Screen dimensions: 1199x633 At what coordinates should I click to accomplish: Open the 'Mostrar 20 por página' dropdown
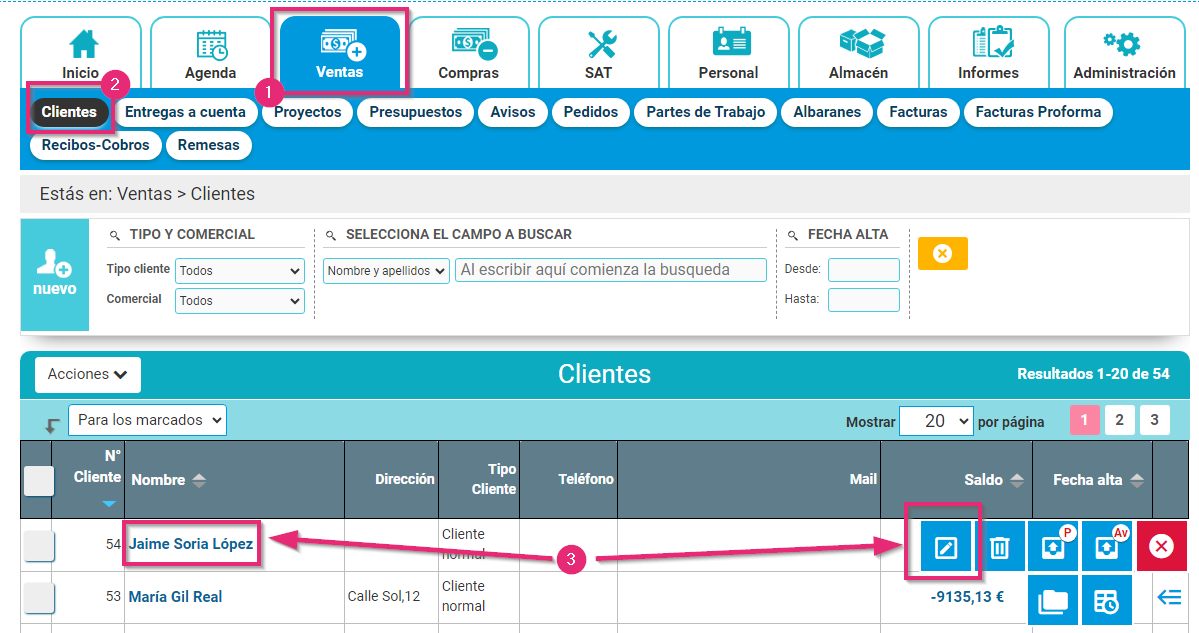[936, 420]
